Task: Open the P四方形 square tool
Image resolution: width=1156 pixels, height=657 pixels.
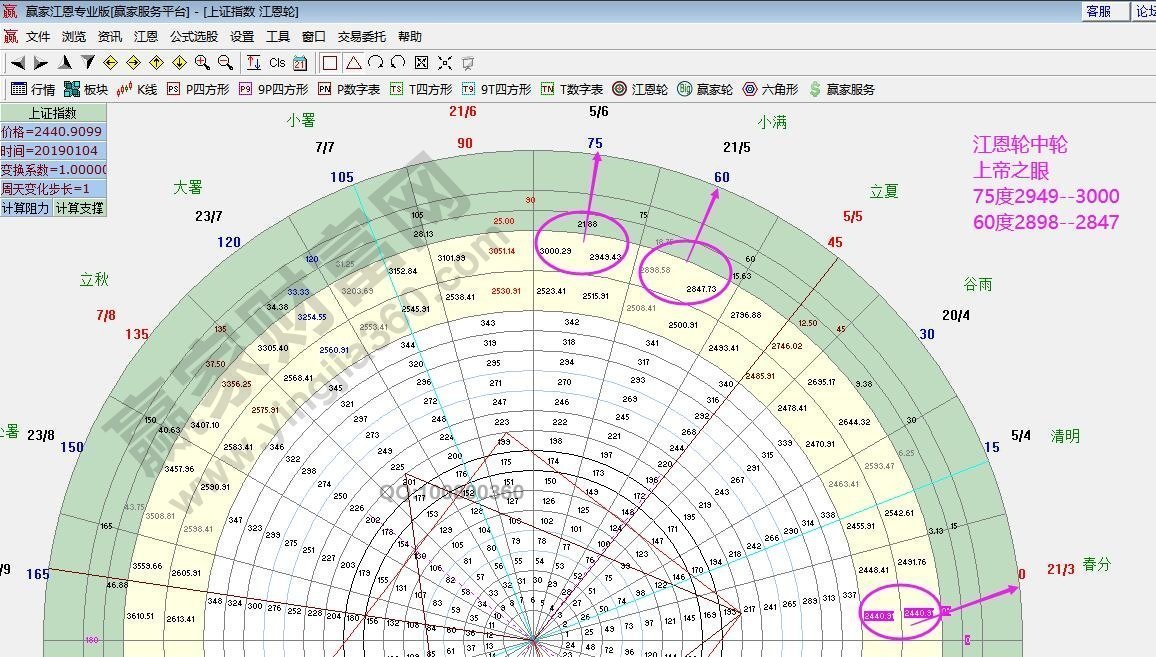Action: tap(197, 89)
